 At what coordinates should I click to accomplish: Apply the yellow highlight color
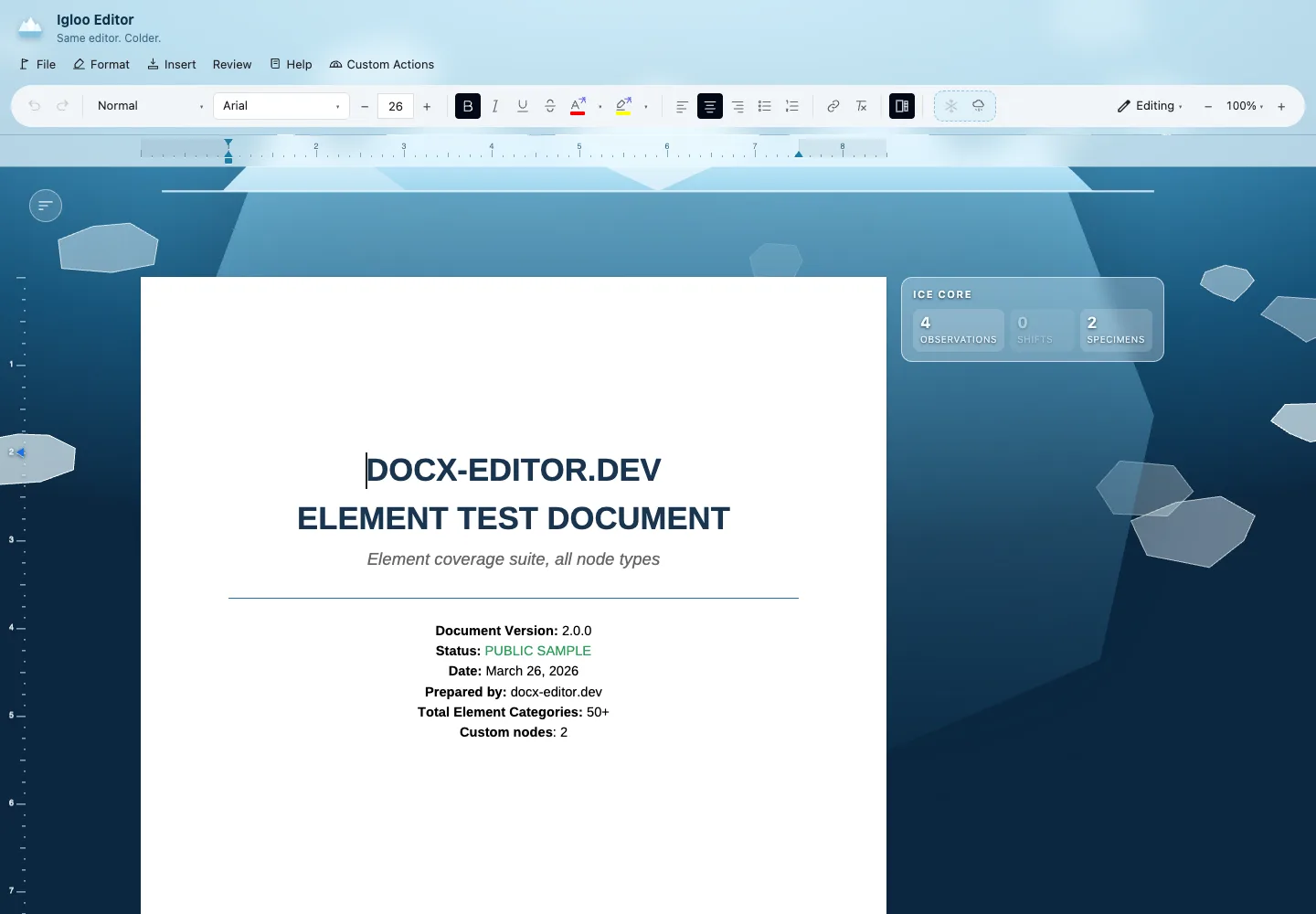623,106
